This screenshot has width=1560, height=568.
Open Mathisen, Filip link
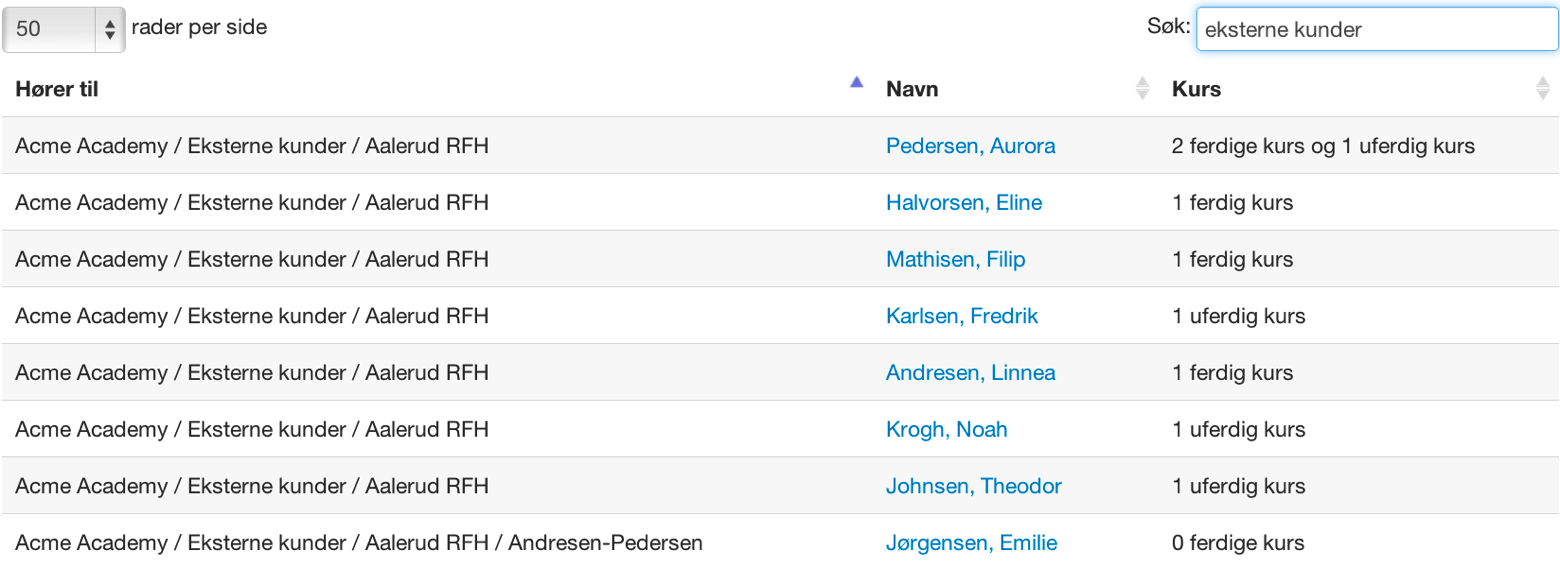(955, 260)
